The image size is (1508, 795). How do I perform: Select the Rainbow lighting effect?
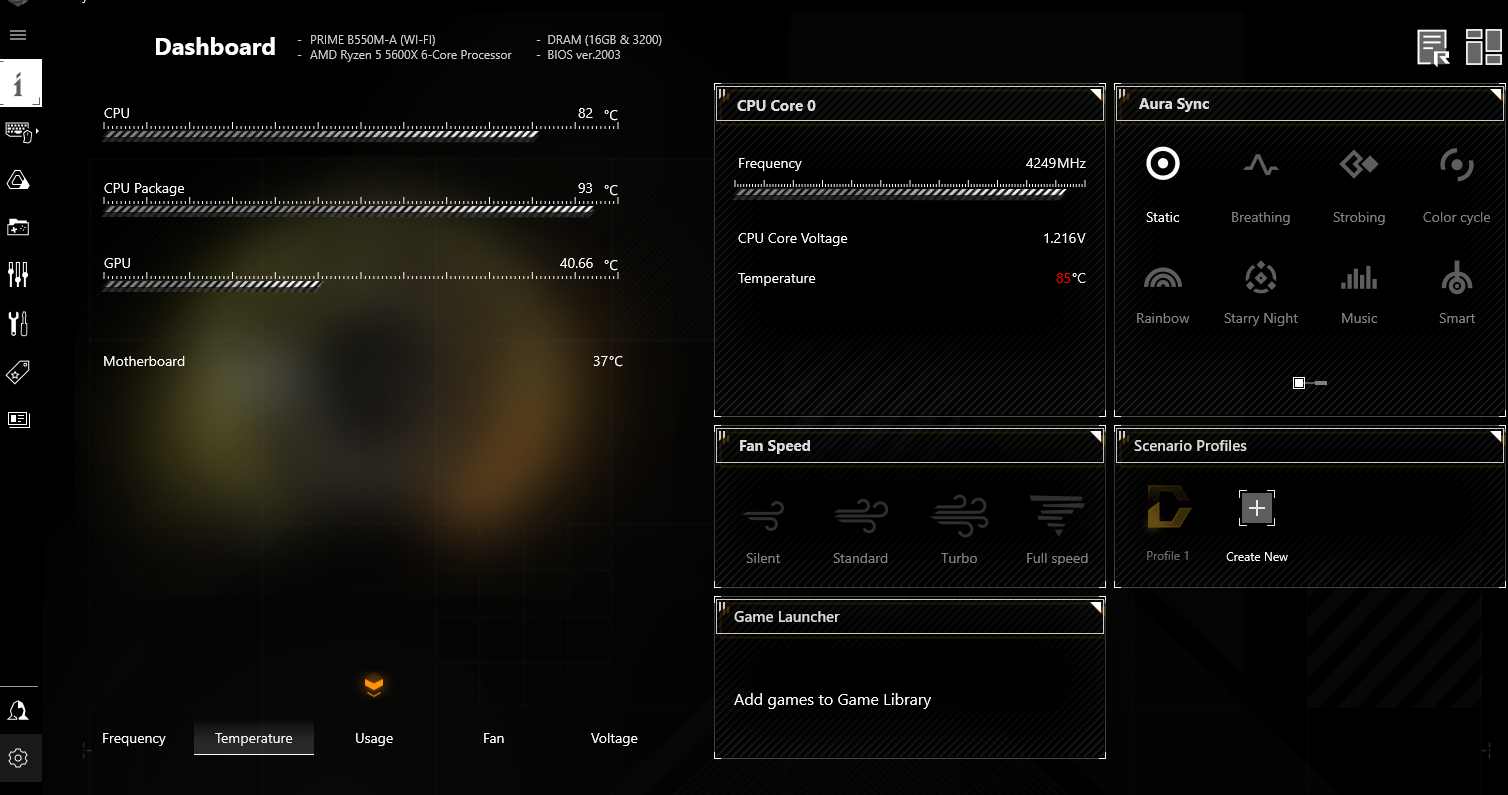1163,293
